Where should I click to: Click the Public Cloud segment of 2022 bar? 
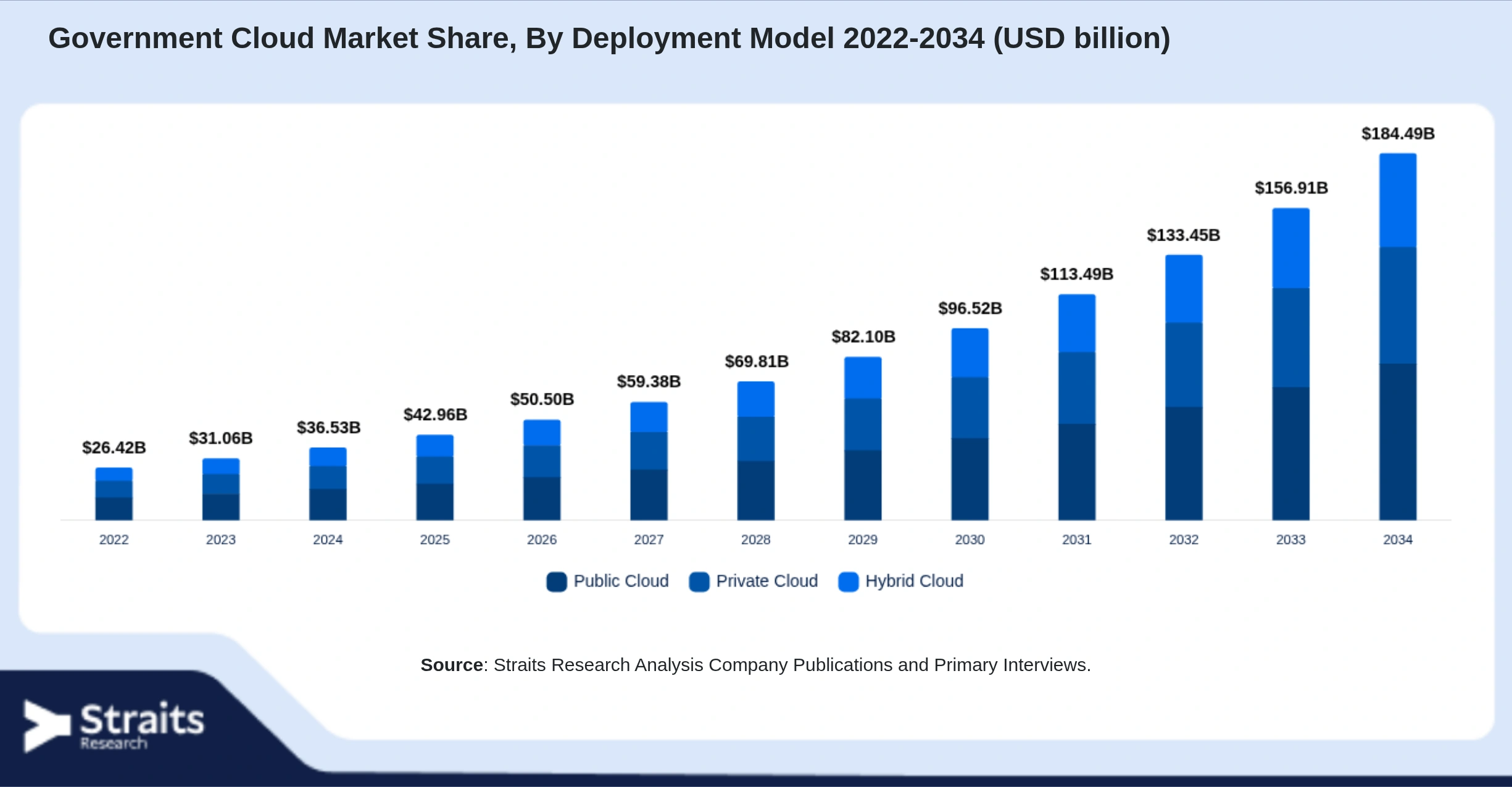[x=114, y=509]
